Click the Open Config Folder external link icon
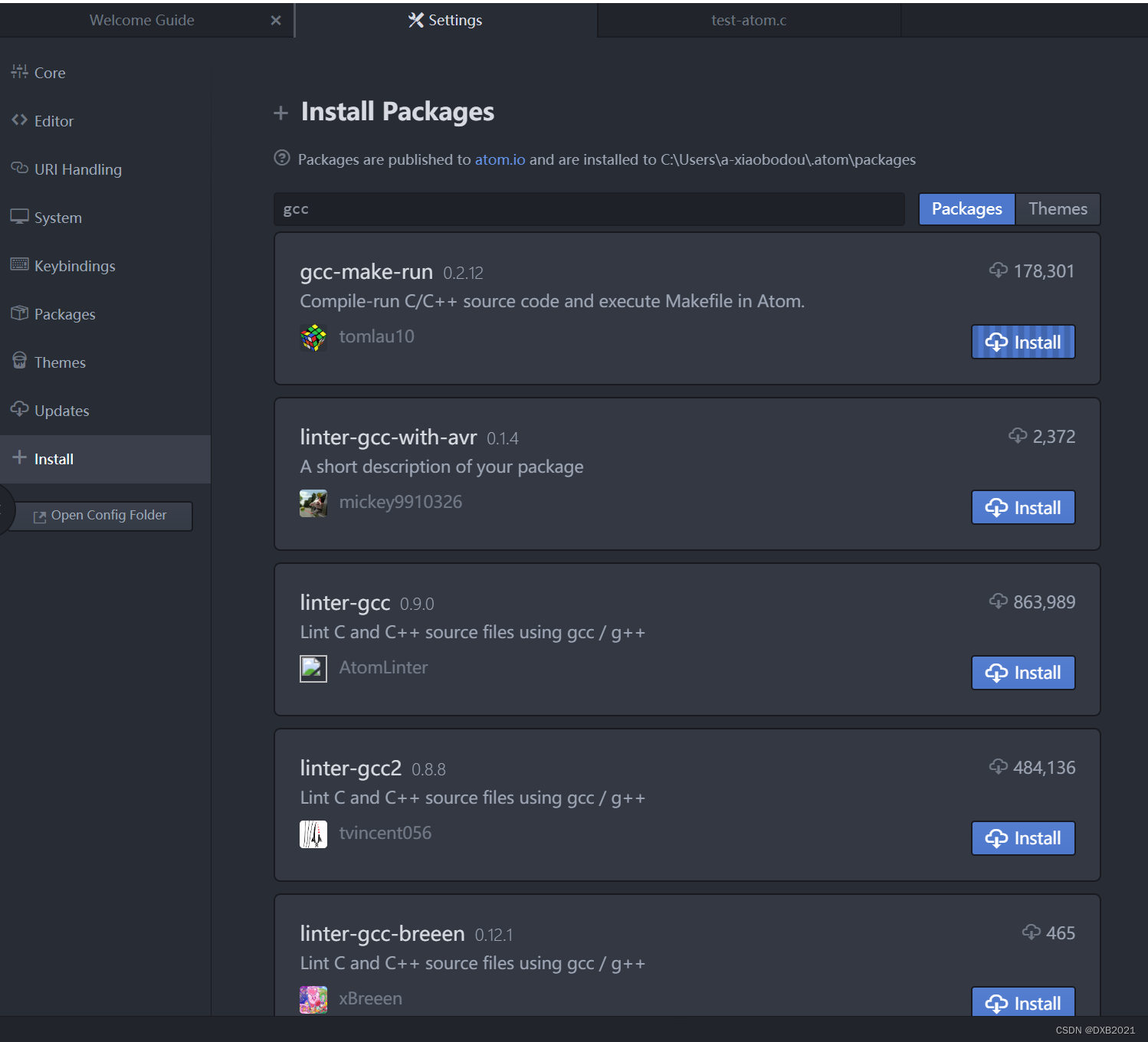The image size is (1148, 1042). coord(40,517)
